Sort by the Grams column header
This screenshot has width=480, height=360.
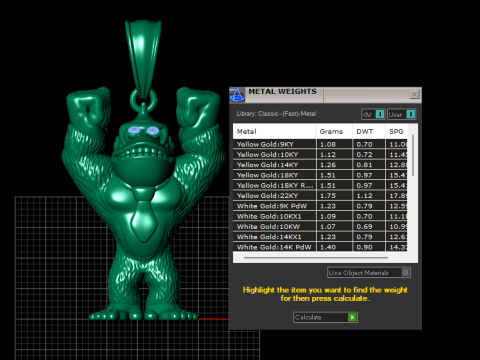[334, 131]
